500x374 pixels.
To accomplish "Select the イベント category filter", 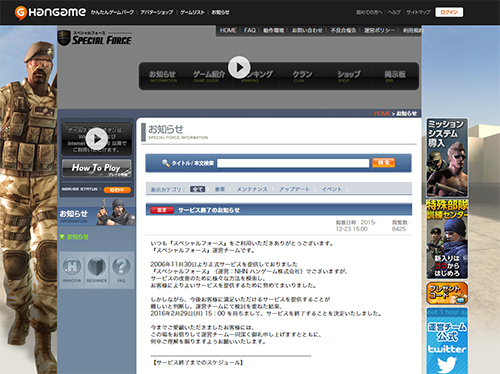I will click(x=332, y=189).
